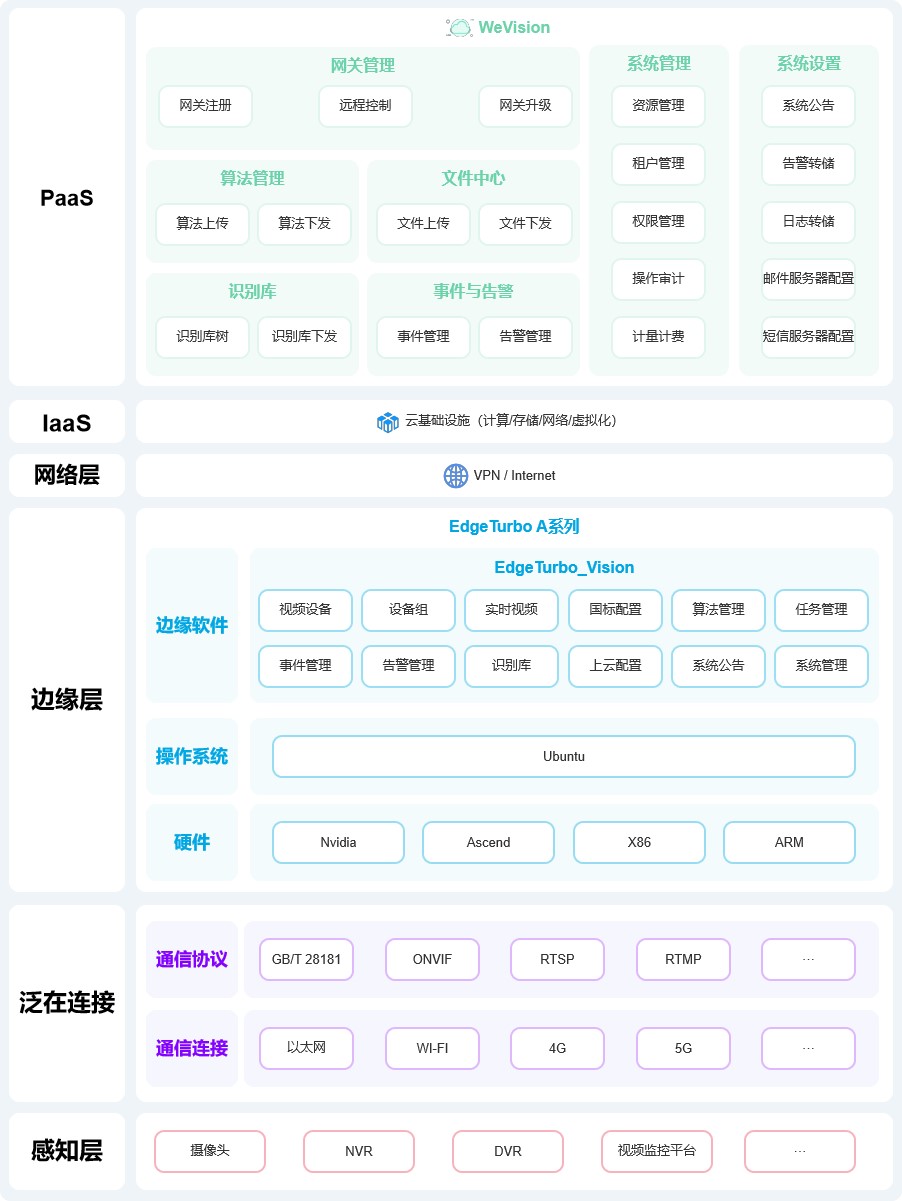The image size is (902, 1201).
Task: Open the 邮件服务器配置 box
Action: pyautogui.click(x=808, y=279)
